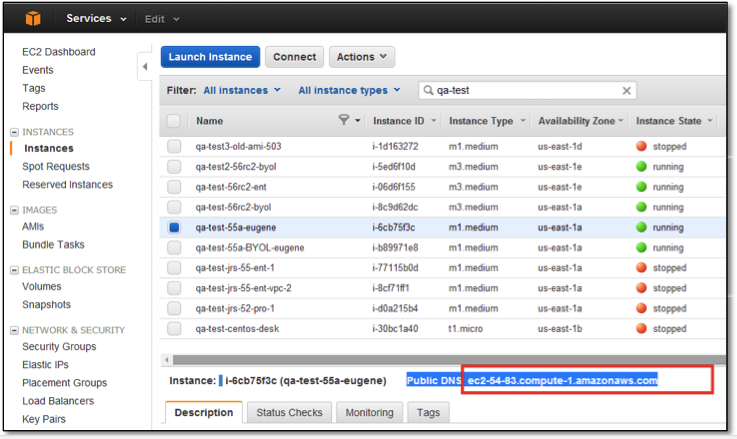This screenshot has height=439, width=737.
Task: Open the Edit dropdown in top bar
Action: [162, 19]
